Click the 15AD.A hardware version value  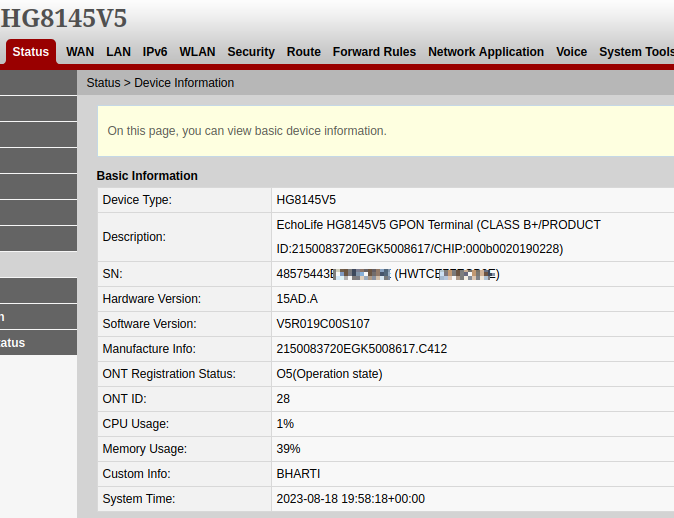click(297, 299)
